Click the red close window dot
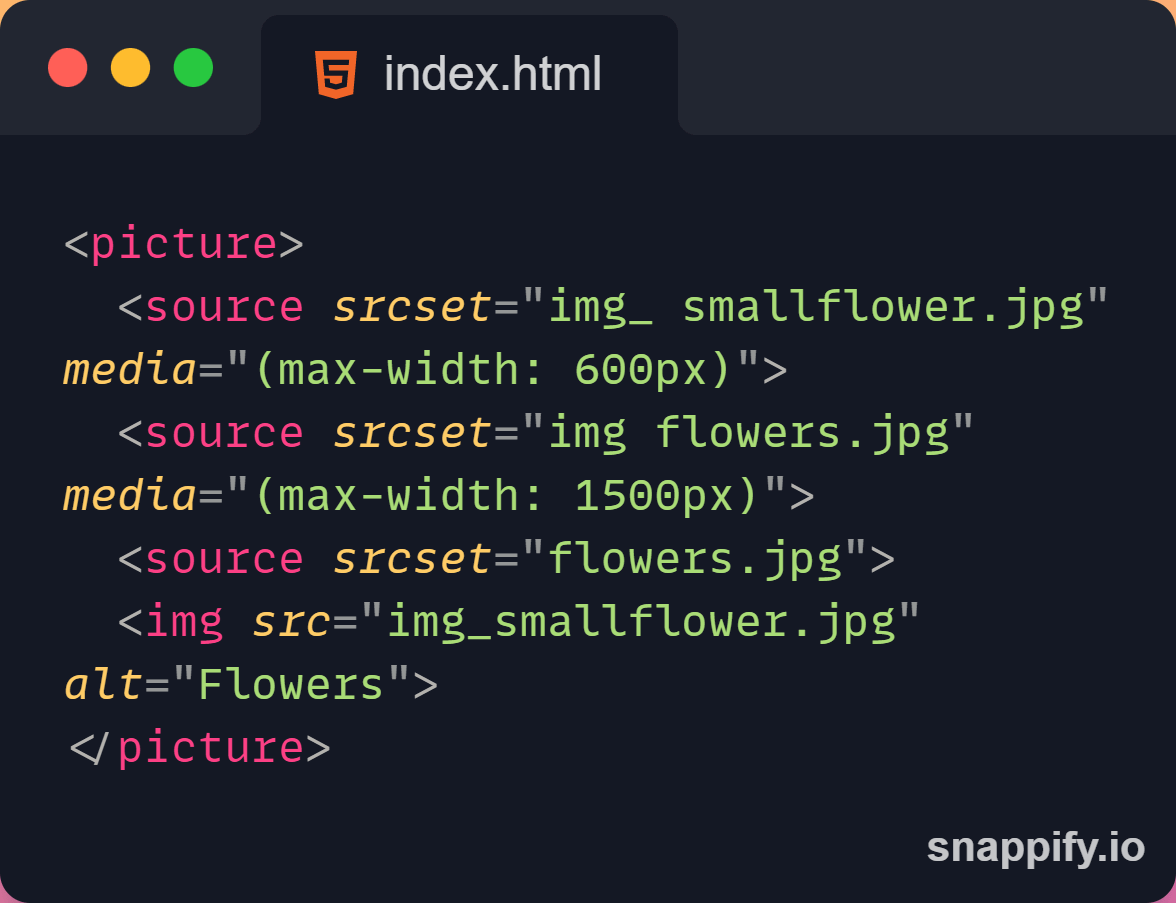 click(68, 68)
